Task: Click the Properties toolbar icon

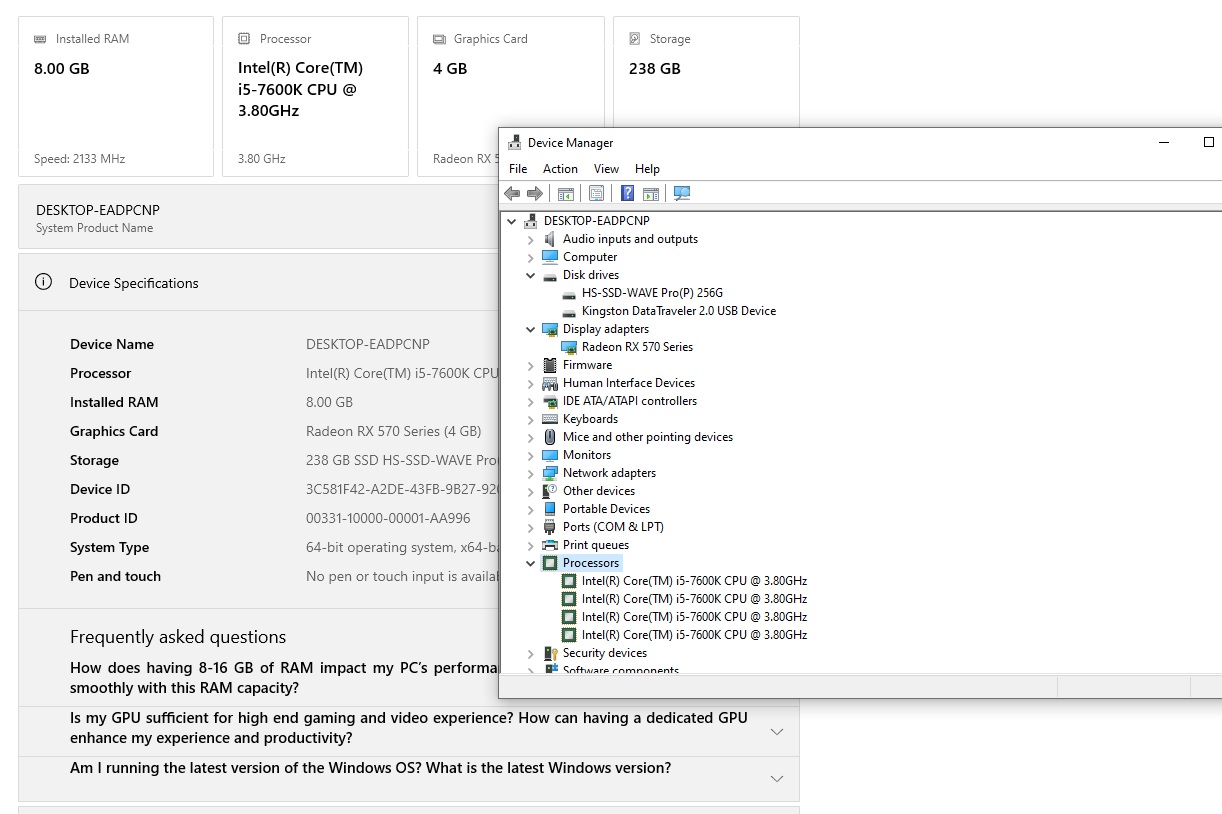Action: (596, 193)
